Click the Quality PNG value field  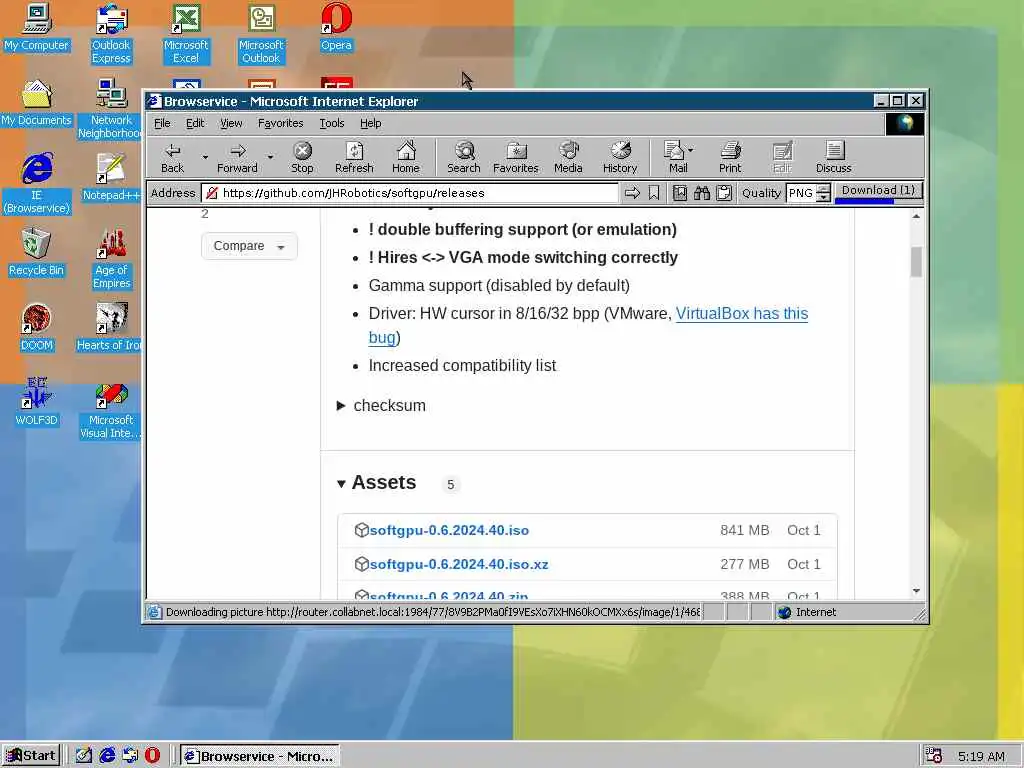pyautogui.click(x=801, y=193)
